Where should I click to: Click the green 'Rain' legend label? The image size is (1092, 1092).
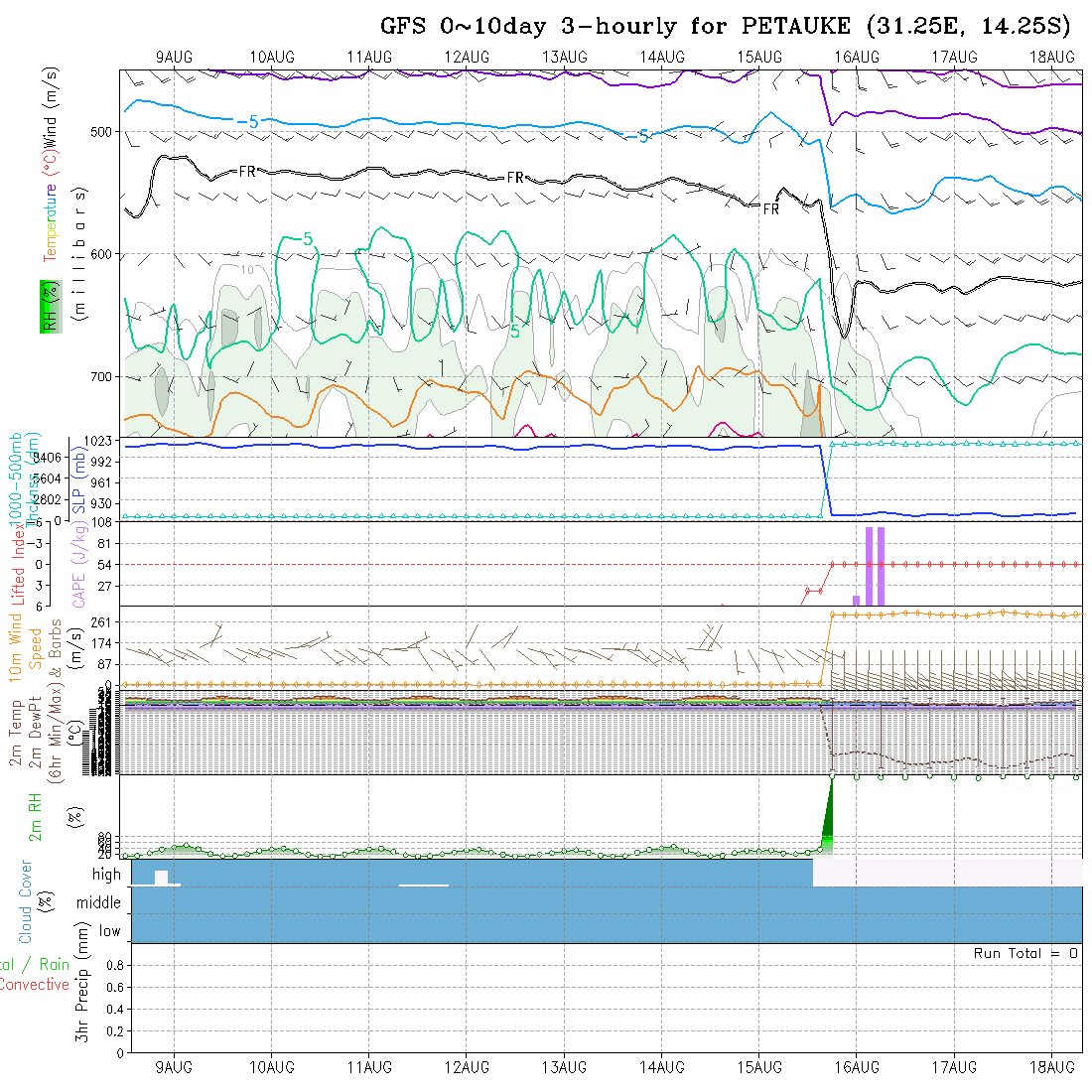coord(55,965)
